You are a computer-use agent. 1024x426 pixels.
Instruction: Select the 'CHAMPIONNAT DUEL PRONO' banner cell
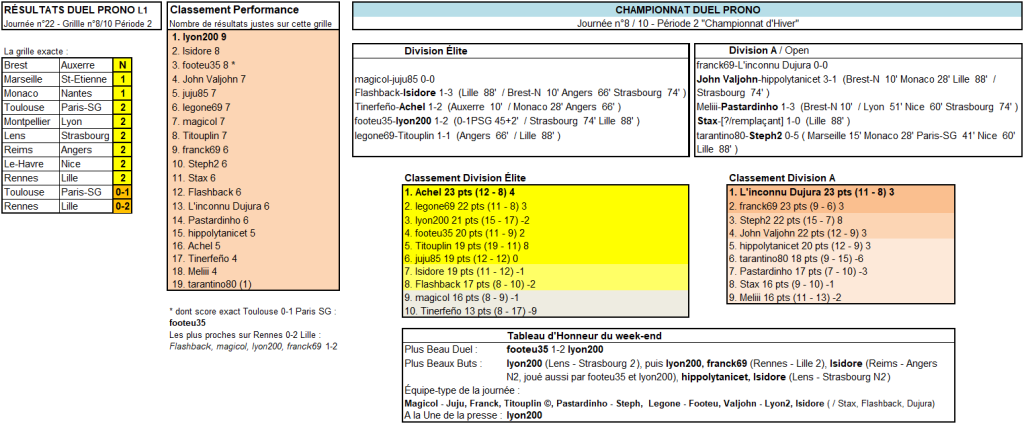[687, 10]
